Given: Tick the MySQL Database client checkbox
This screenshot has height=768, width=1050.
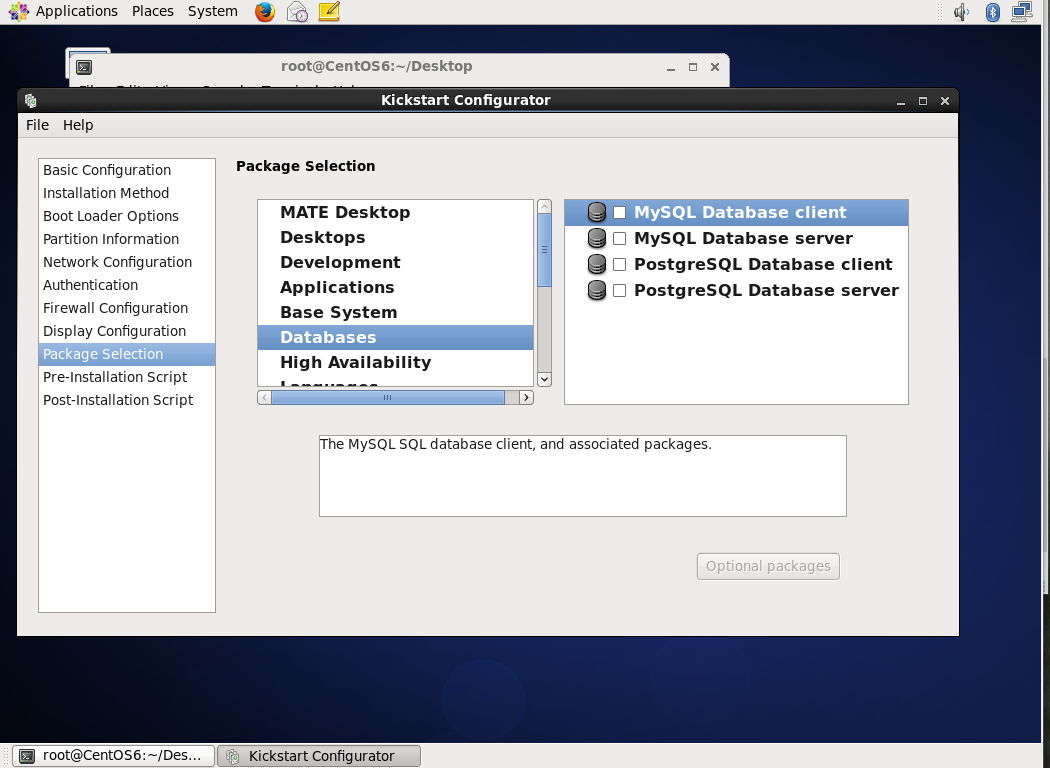Looking at the screenshot, I should (619, 212).
